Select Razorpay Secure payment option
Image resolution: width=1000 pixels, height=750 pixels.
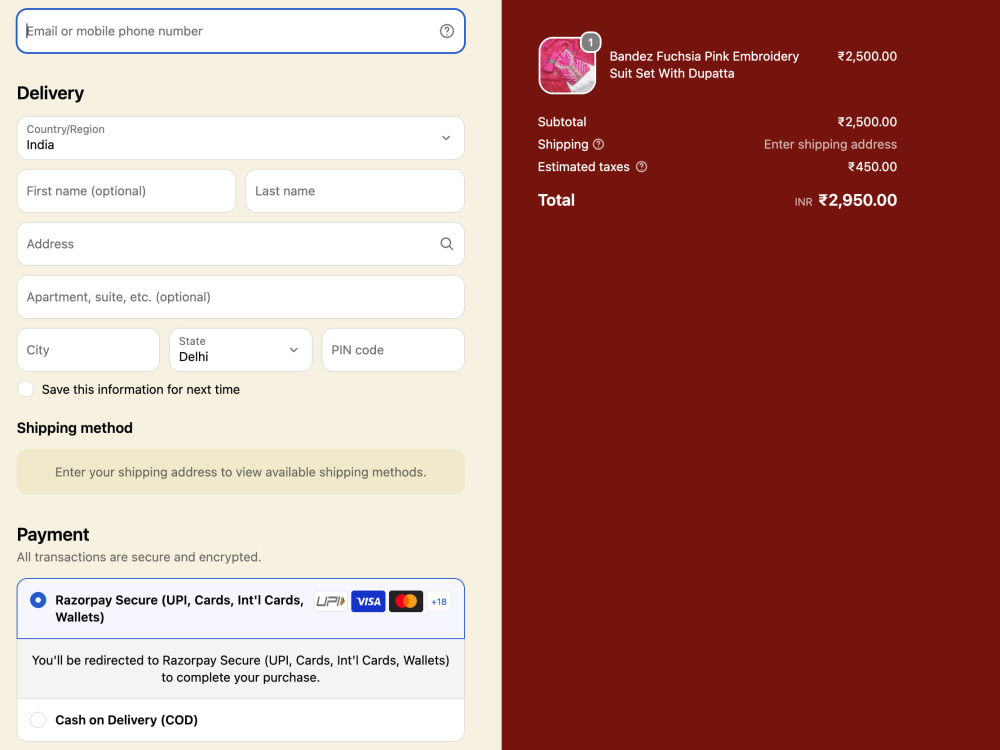[38, 600]
